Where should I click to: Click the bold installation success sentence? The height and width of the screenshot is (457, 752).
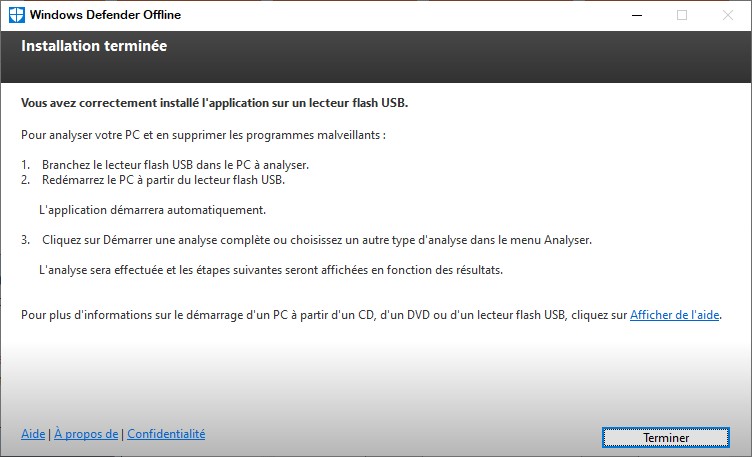click(215, 103)
